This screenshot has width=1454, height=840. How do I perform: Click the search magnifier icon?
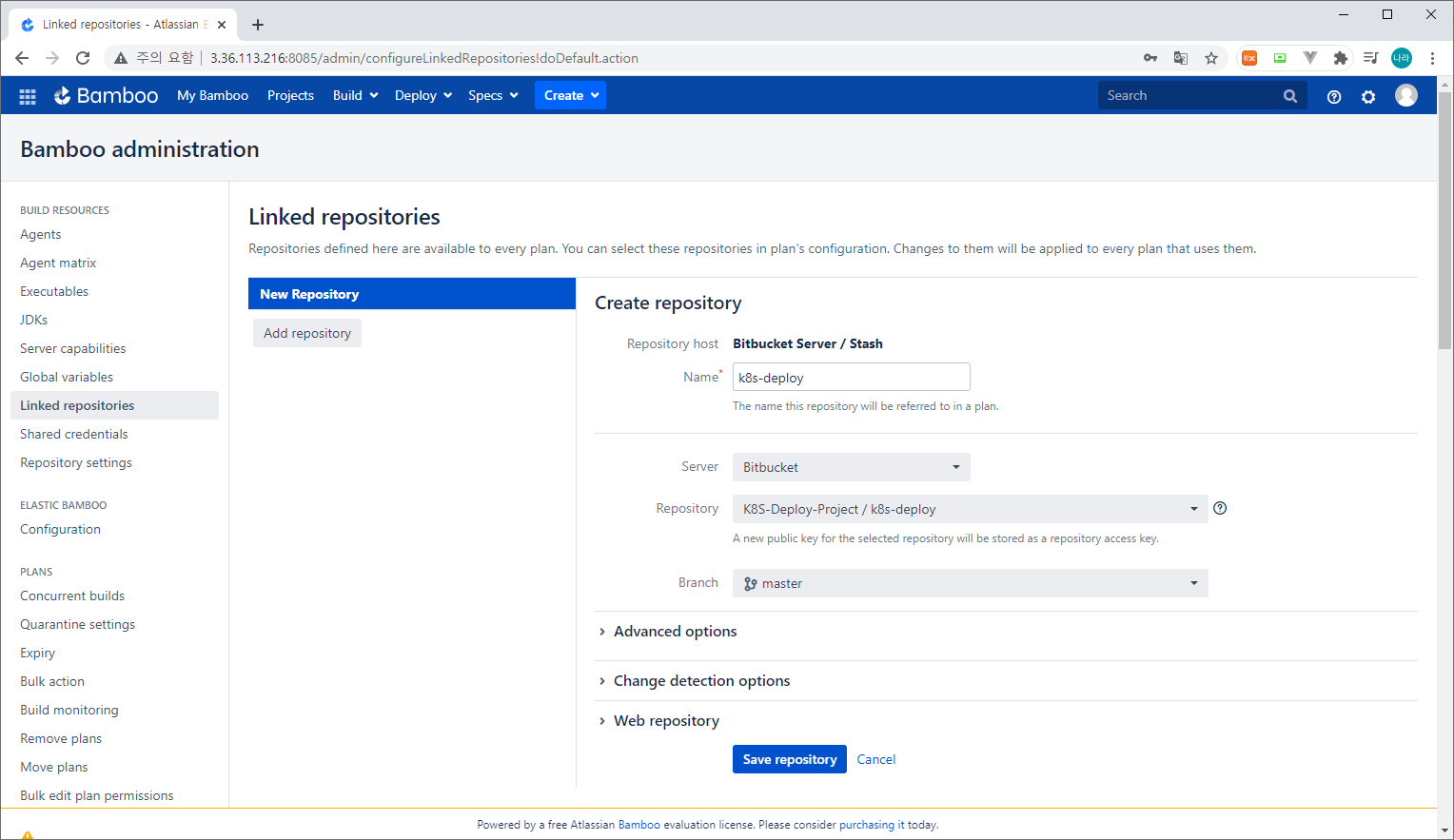pos(1290,95)
